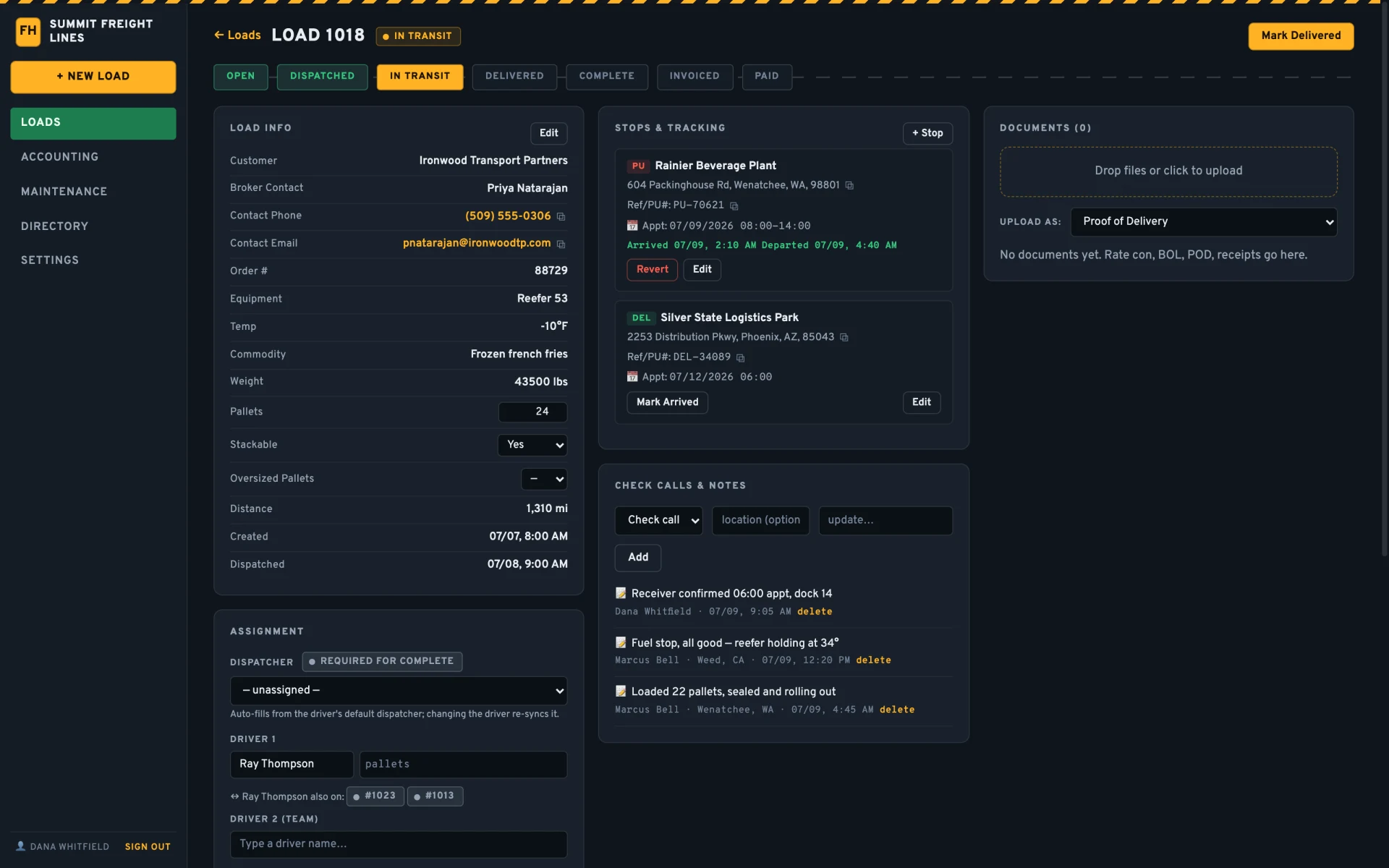The width and height of the screenshot is (1389, 868).
Task: Open load #1023 chip
Action: [x=375, y=796]
